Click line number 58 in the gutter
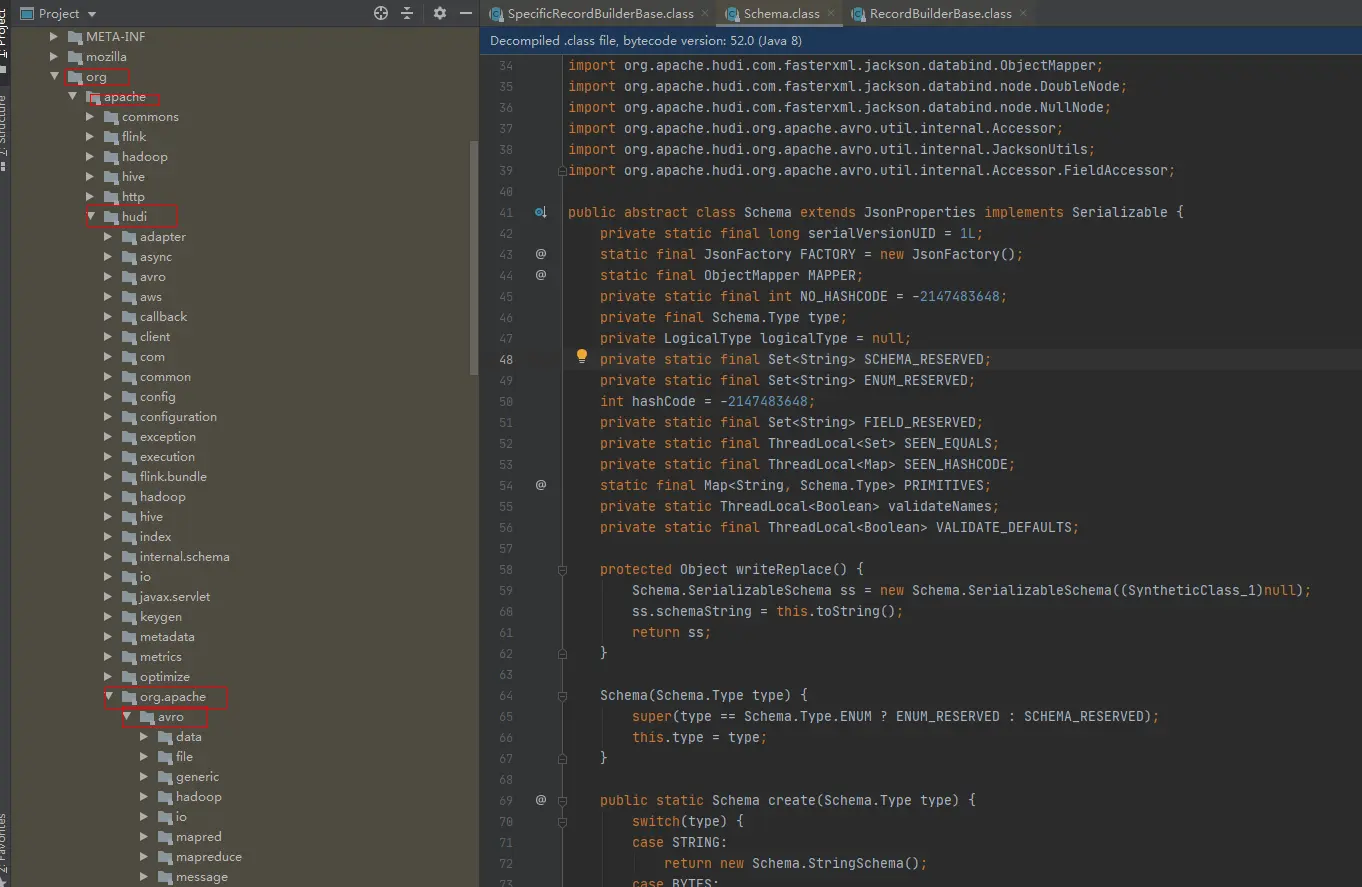 click(506, 569)
